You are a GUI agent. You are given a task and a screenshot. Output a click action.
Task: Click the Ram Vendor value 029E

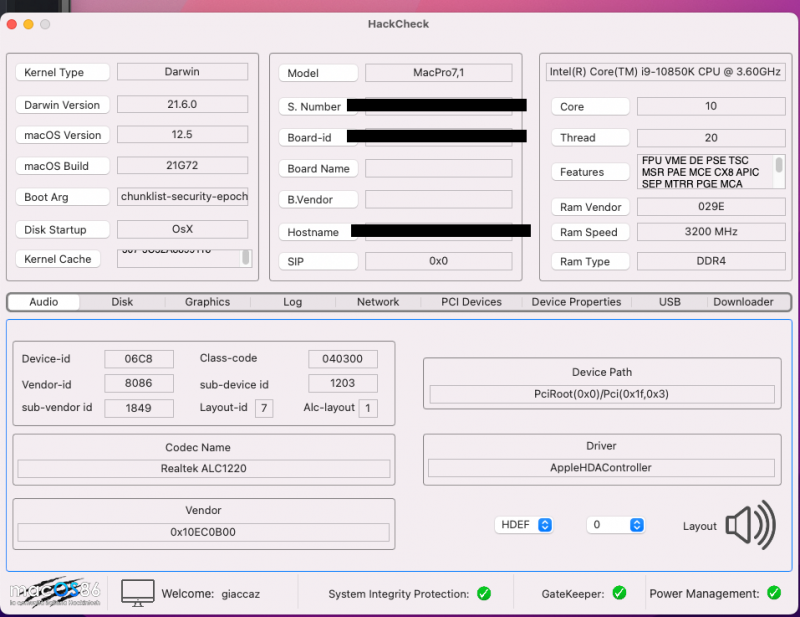[711, 207]
